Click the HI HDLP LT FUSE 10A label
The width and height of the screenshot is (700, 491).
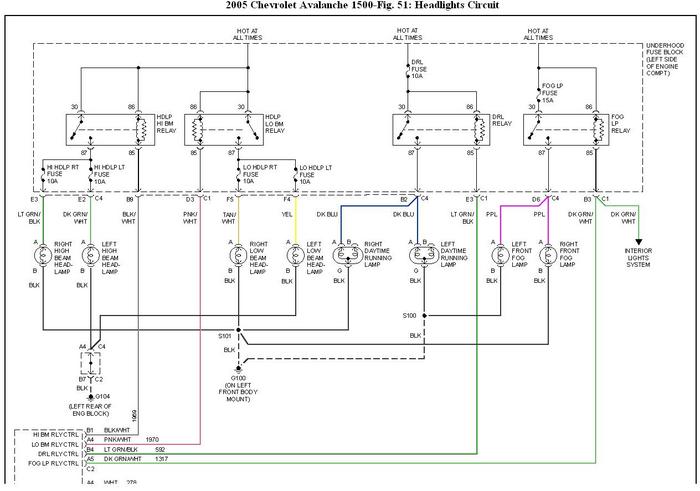109,174
